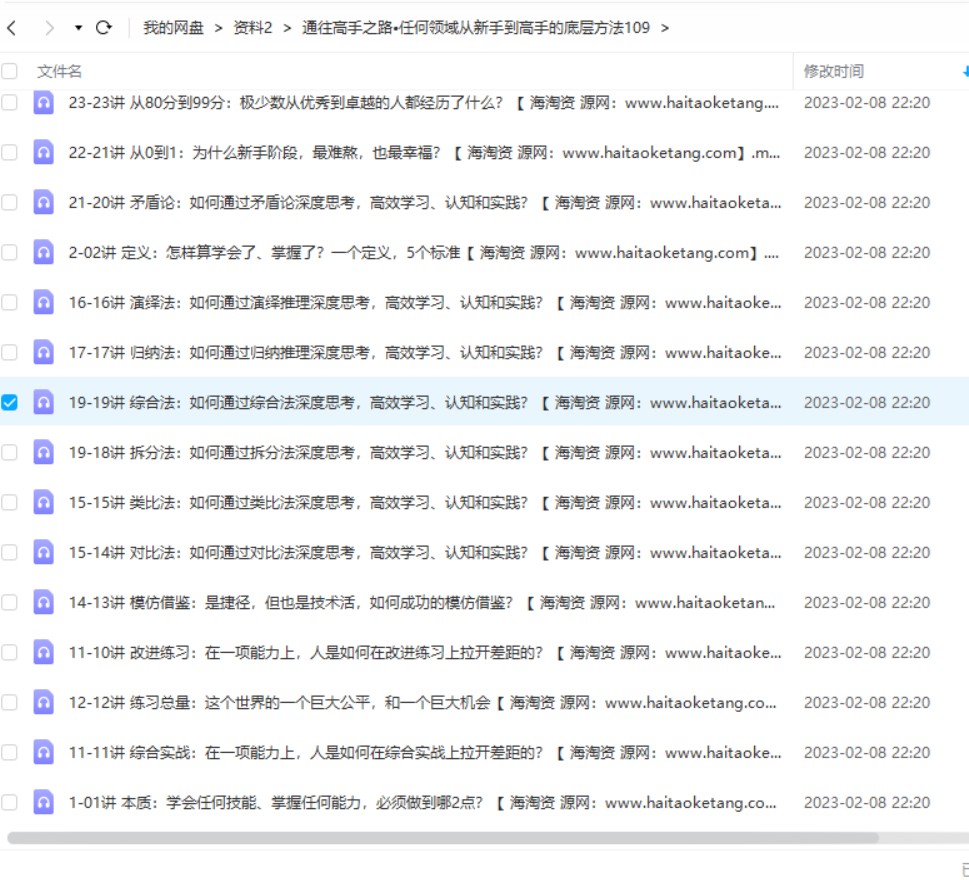Image resolution: width=969 pixels, height=880 pixels.
Task: Open file 14-13讲 模仿借鉴
Action: click(x=421, y=603)
